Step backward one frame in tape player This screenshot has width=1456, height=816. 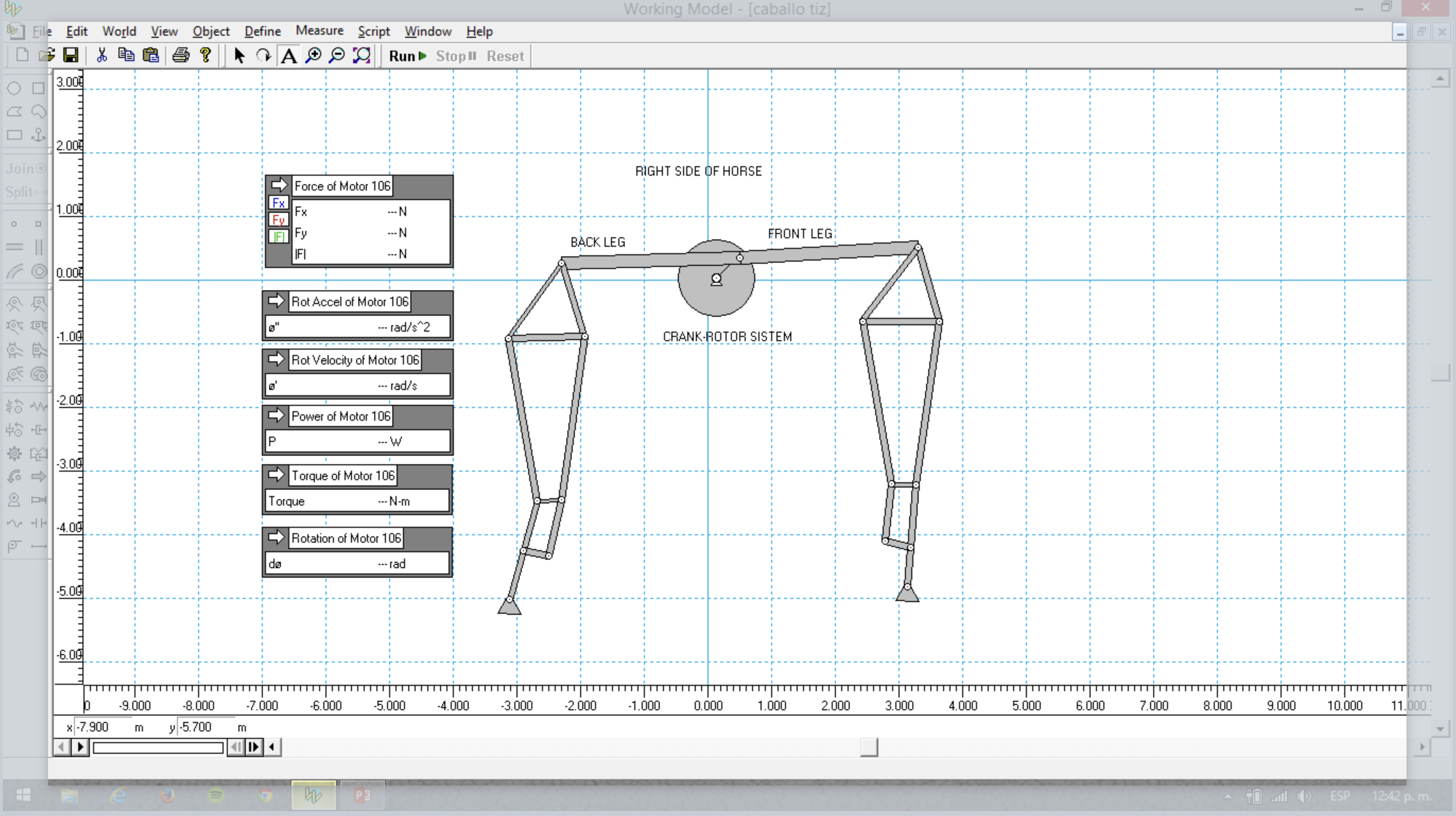click(x=236, y=747)
